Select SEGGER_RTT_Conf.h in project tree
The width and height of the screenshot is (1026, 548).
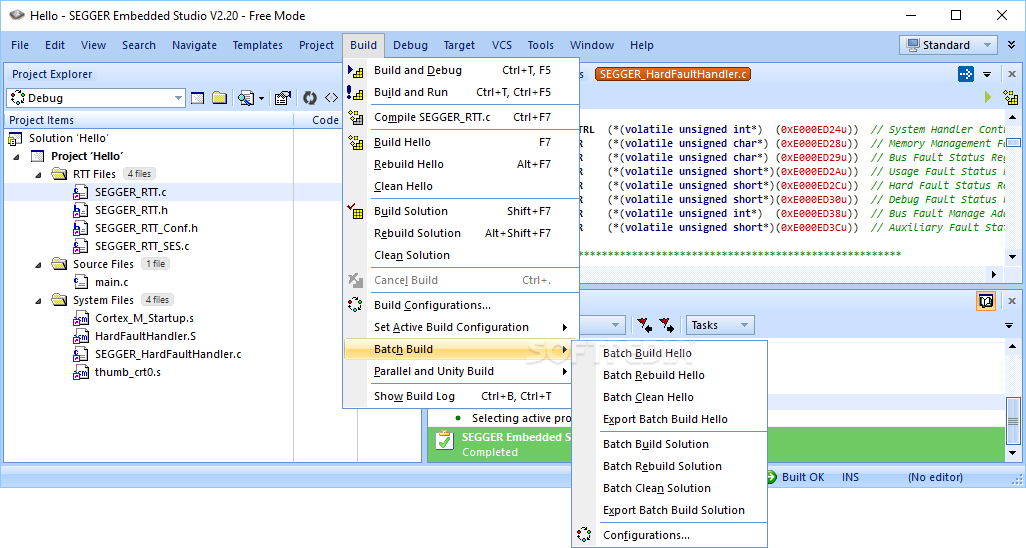click(146, 228)
